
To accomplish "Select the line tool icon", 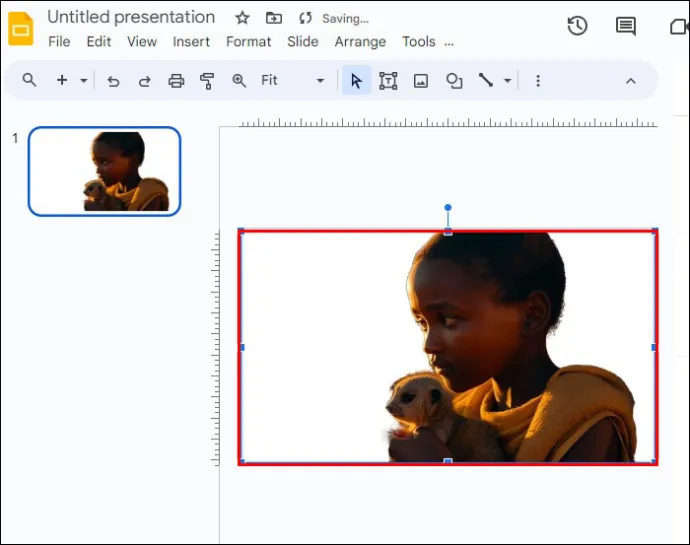I will 486,80.
